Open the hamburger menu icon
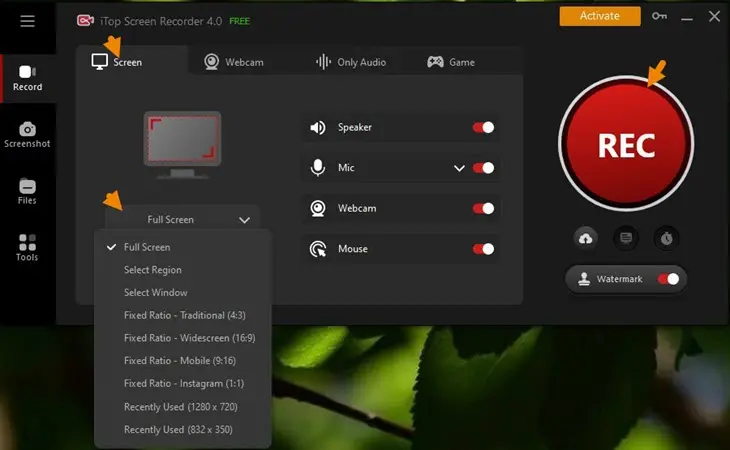This screenshot has height=450, width=730. [x=27, y=20]
